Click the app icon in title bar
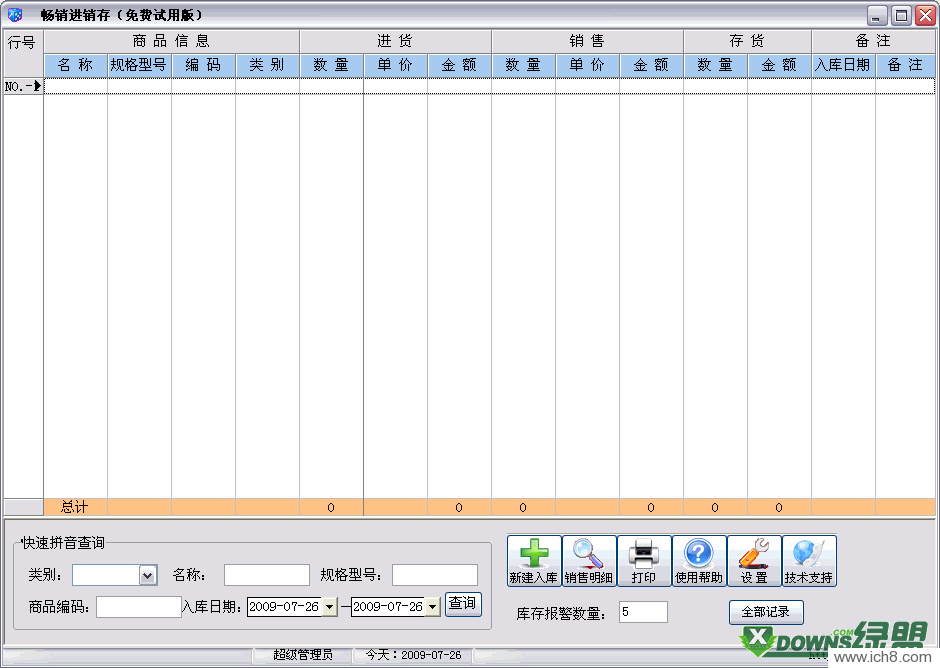The width and height of the screenshot is (940, 668). (x=15, y=15)
